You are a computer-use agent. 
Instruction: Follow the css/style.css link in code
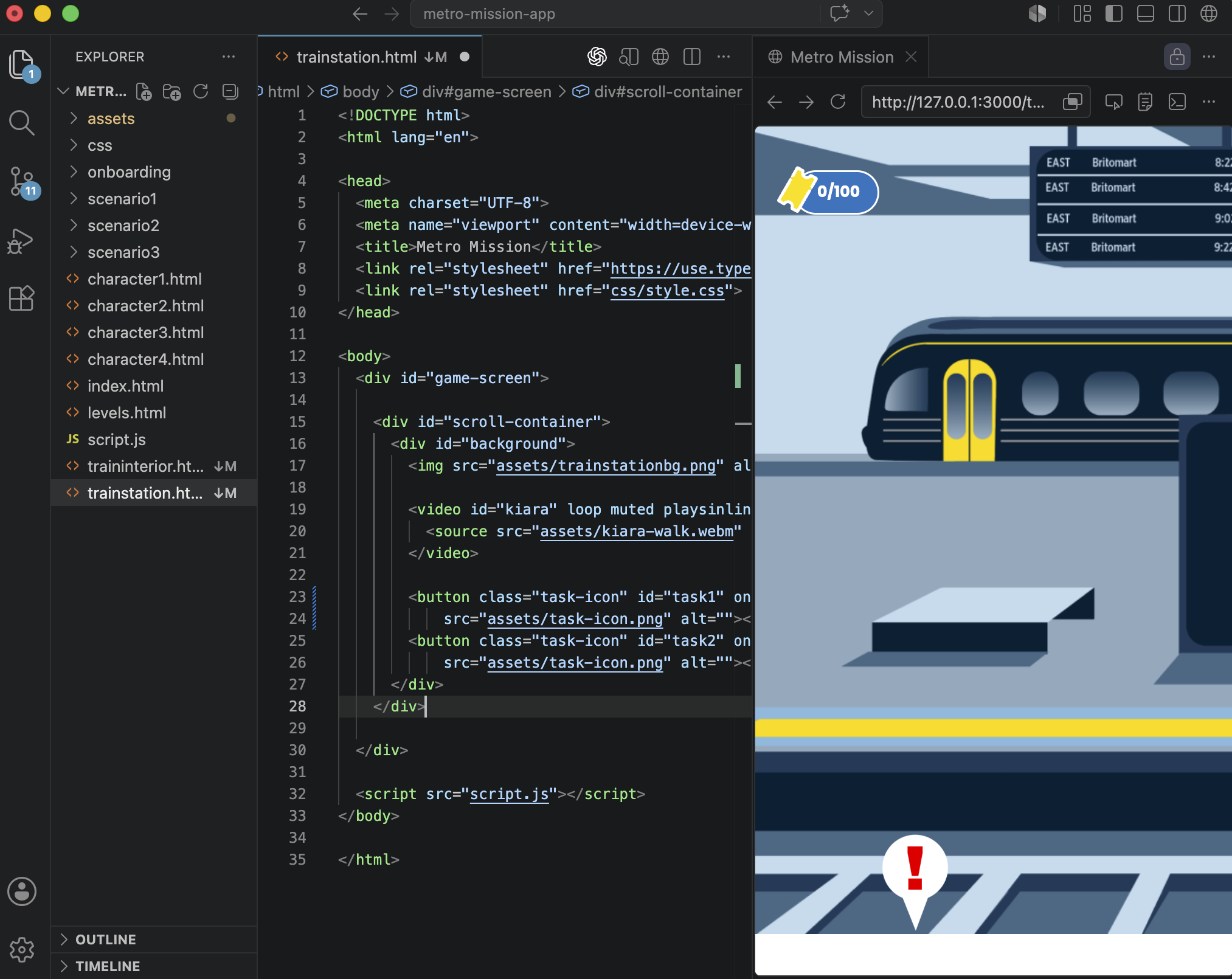667,291
